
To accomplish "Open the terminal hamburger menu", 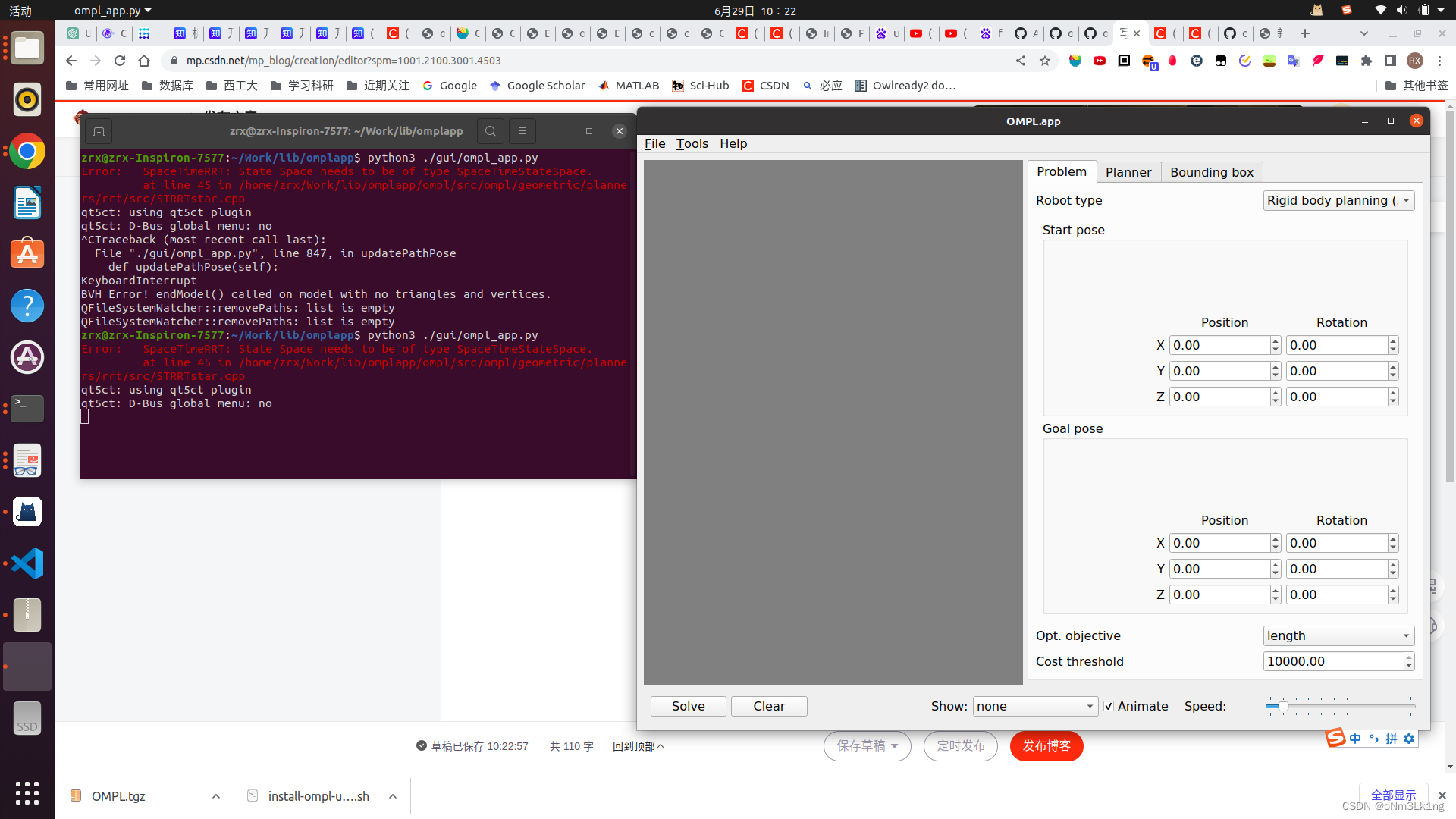I will [522, 130].
